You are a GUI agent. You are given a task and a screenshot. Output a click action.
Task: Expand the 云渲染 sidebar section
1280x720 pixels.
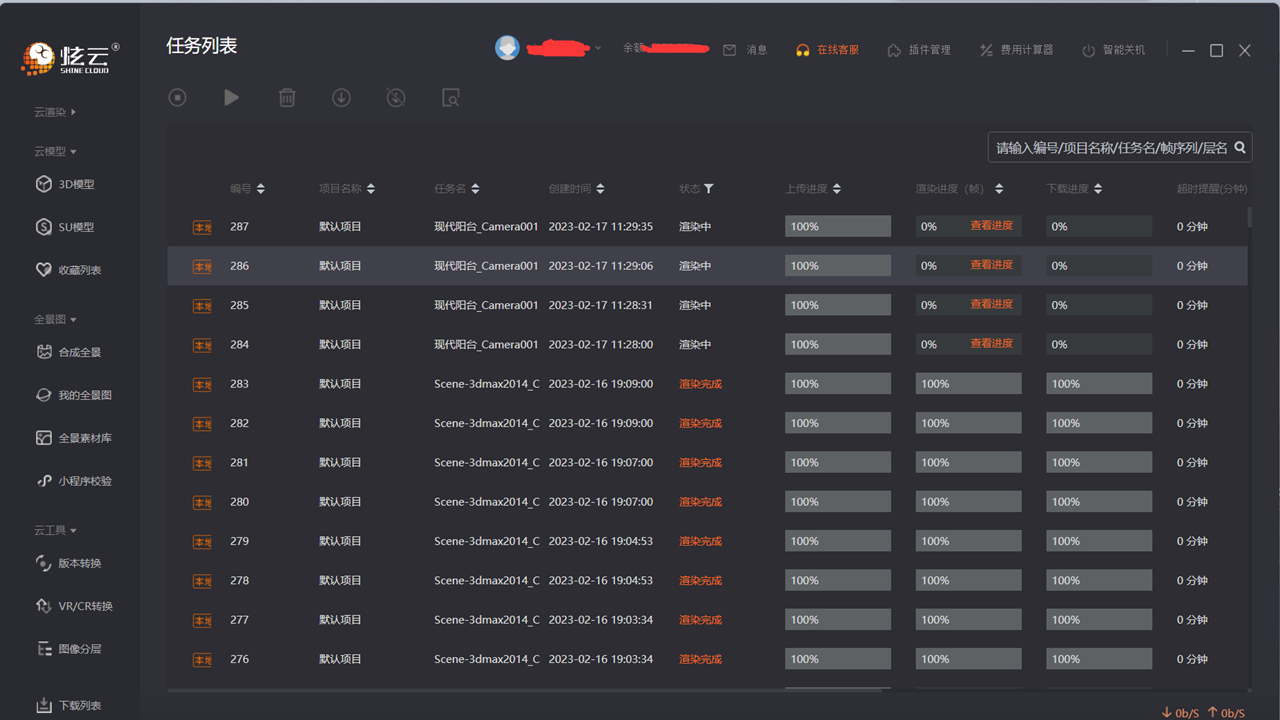point(55,112)
